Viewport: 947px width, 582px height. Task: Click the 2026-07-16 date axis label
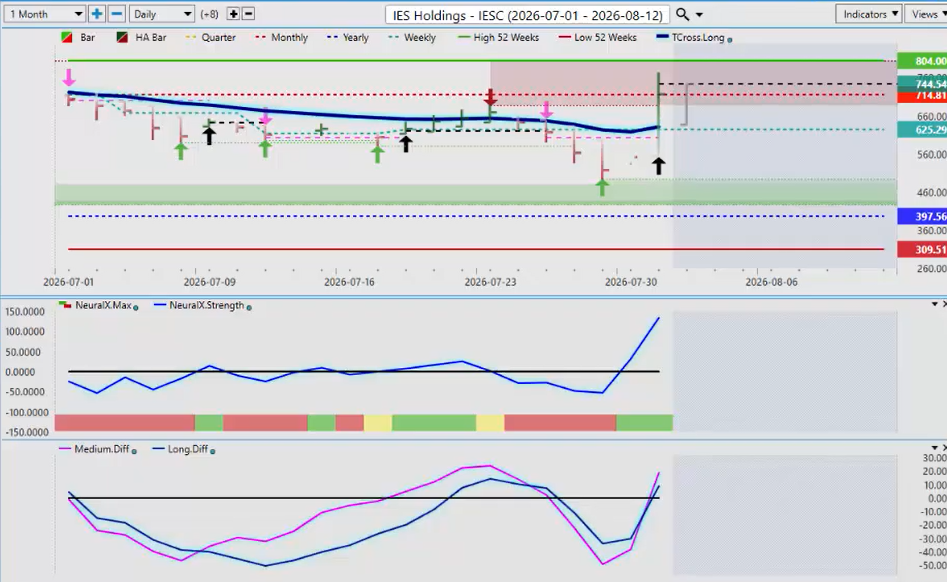click(x=349, y=282)
